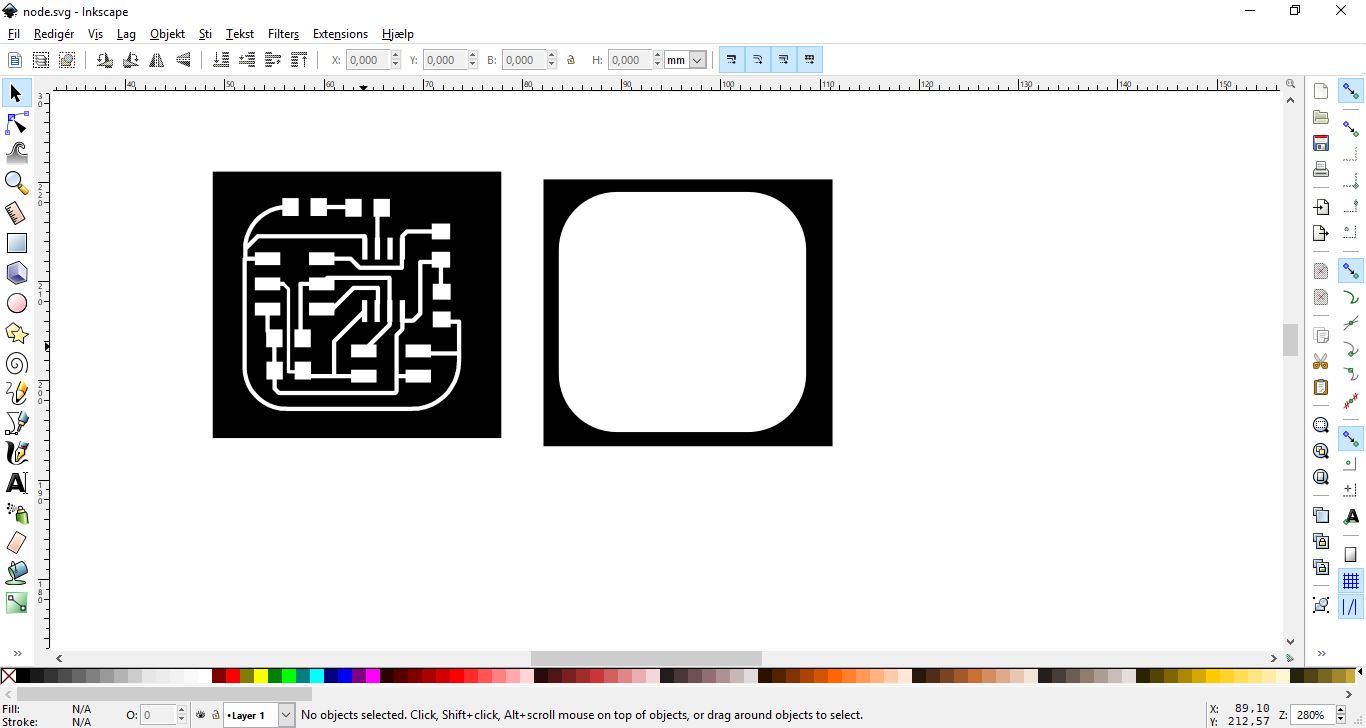Click the horizontal canvas scrollbar thumb
The height and width of the screenshot is (728, 1366).
pos(646,658)
